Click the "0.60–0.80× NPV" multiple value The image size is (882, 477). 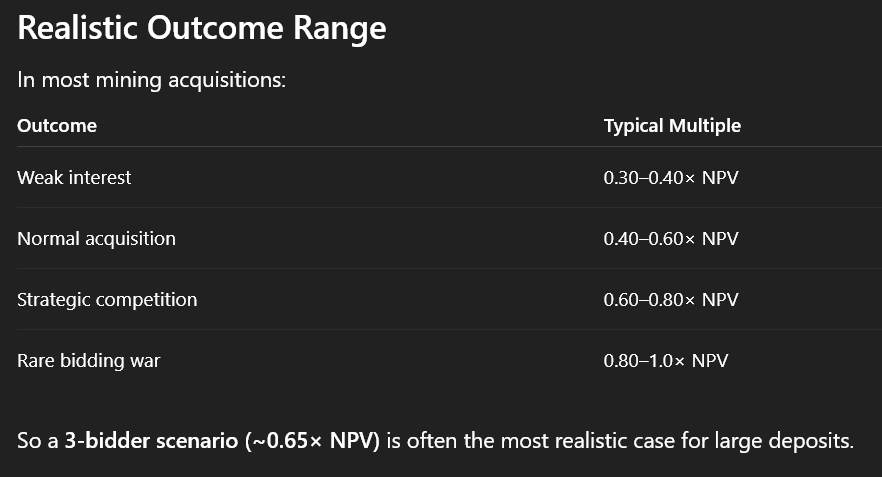tap(670, 300)
